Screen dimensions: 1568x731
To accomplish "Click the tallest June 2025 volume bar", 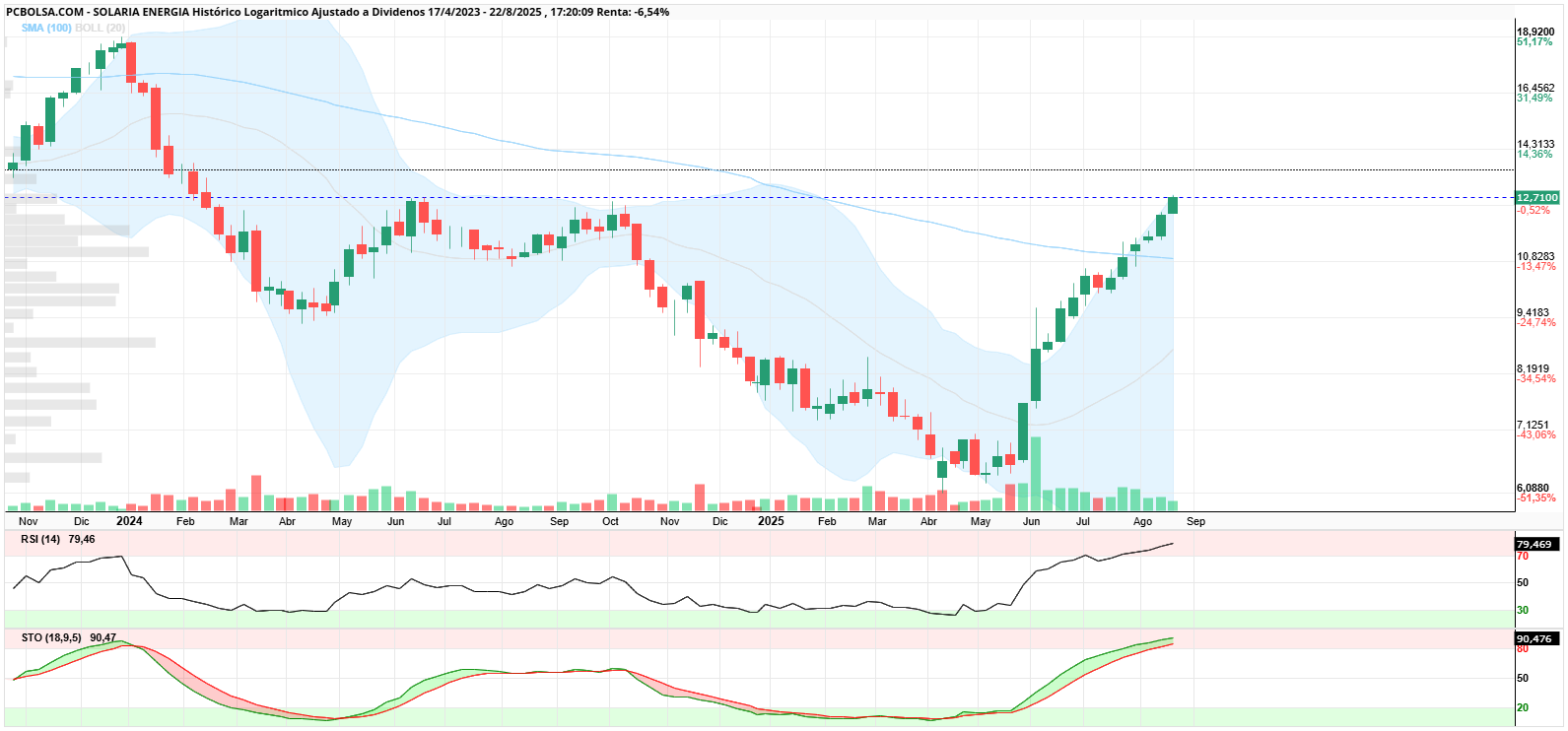I will (1036, 474).
